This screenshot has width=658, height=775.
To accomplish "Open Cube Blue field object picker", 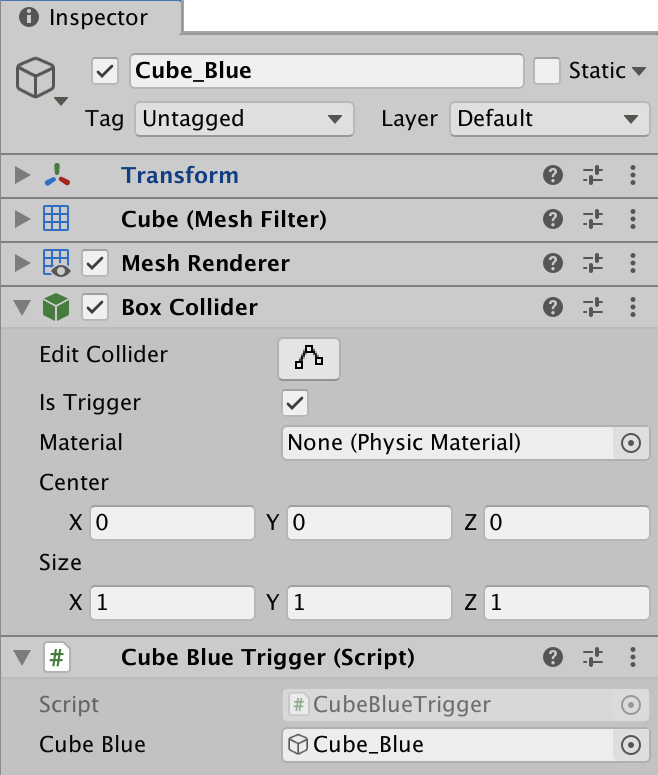I will point(631,745).
